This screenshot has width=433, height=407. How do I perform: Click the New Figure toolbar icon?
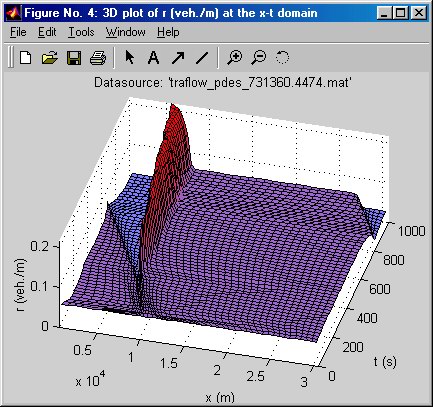(x=26, y=58)
